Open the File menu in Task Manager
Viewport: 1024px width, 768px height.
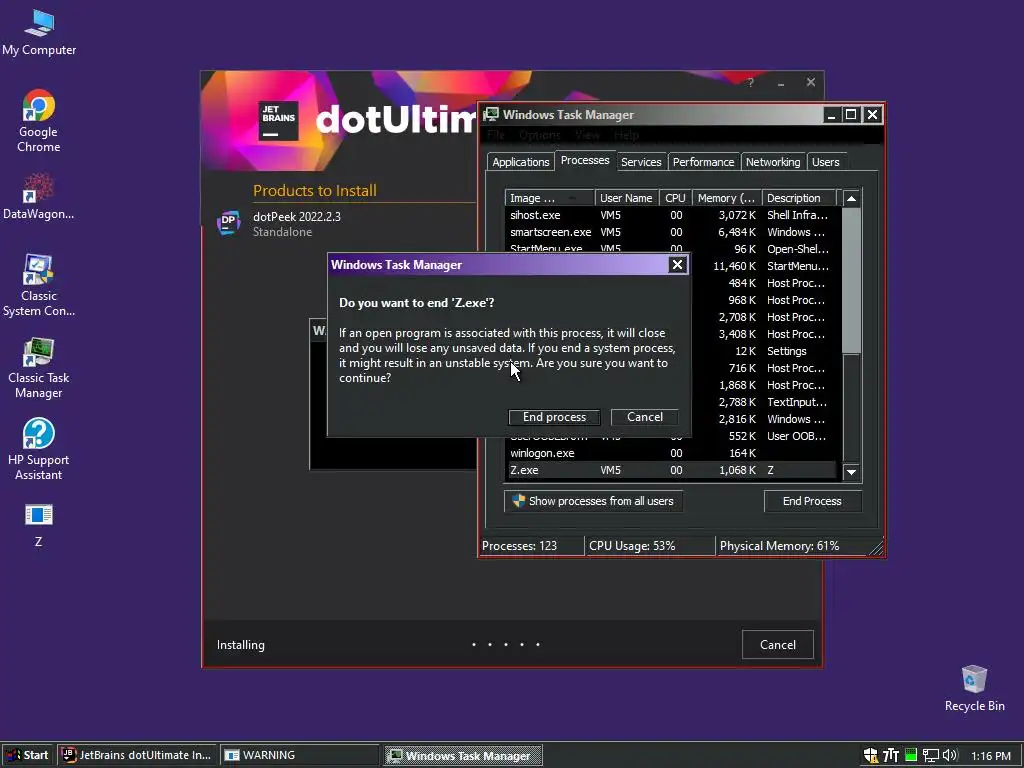coord(496,135)
